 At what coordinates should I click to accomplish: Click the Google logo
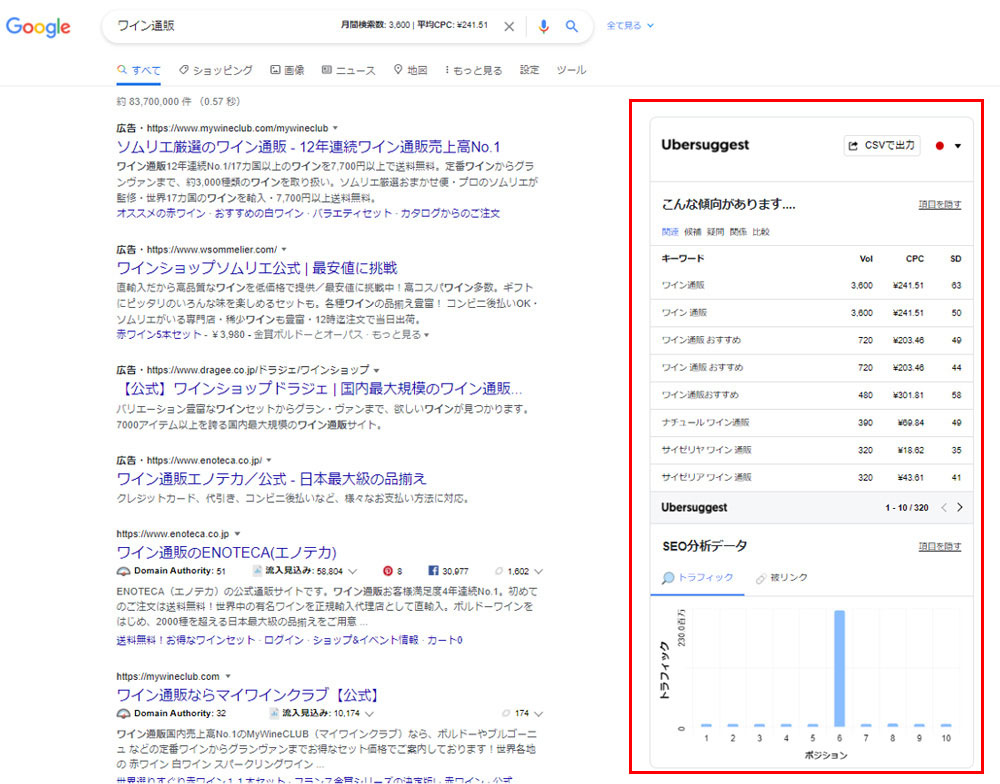[x=38, y=27]
